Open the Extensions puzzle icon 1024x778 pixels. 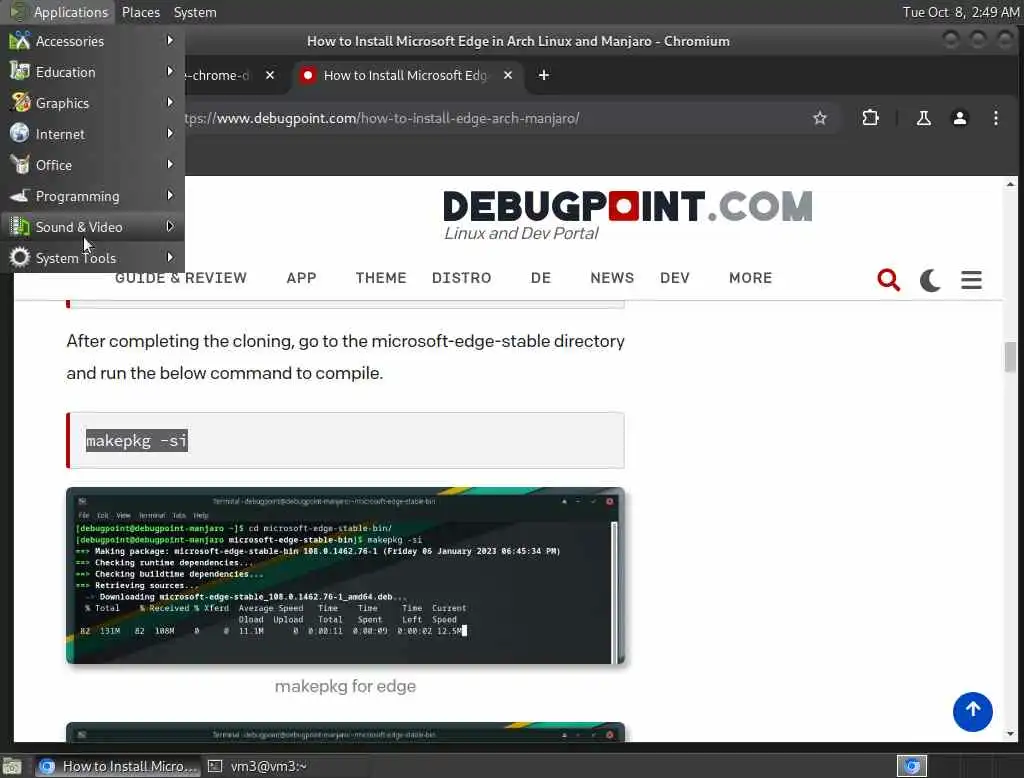[x=870, y=118]
